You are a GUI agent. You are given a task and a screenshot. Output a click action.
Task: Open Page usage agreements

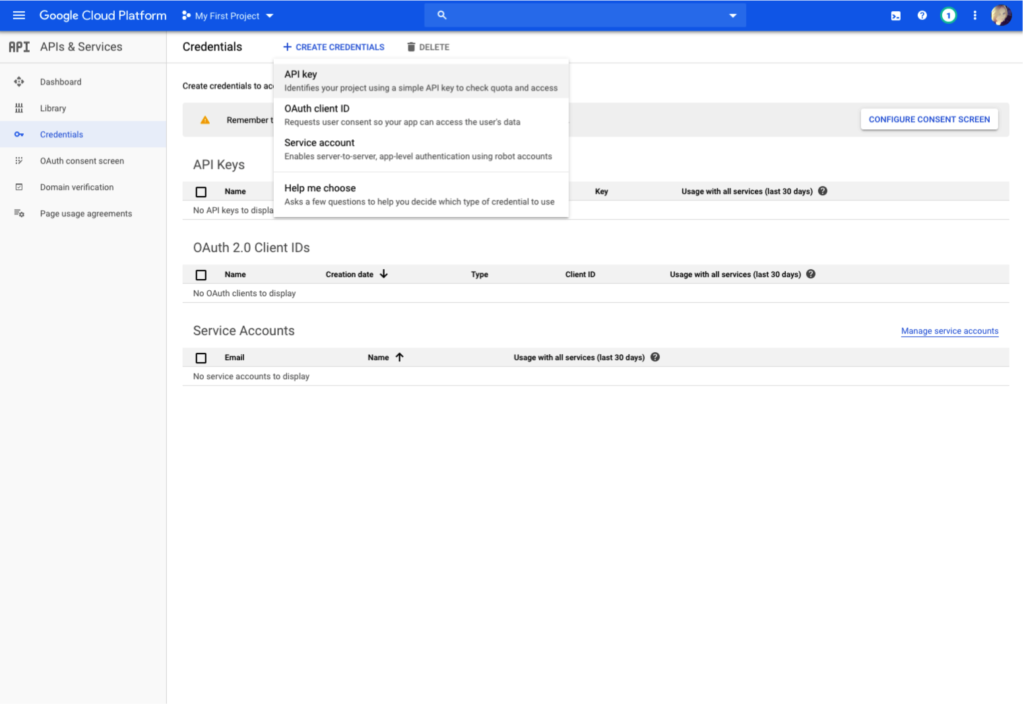[x=83, y=213]
